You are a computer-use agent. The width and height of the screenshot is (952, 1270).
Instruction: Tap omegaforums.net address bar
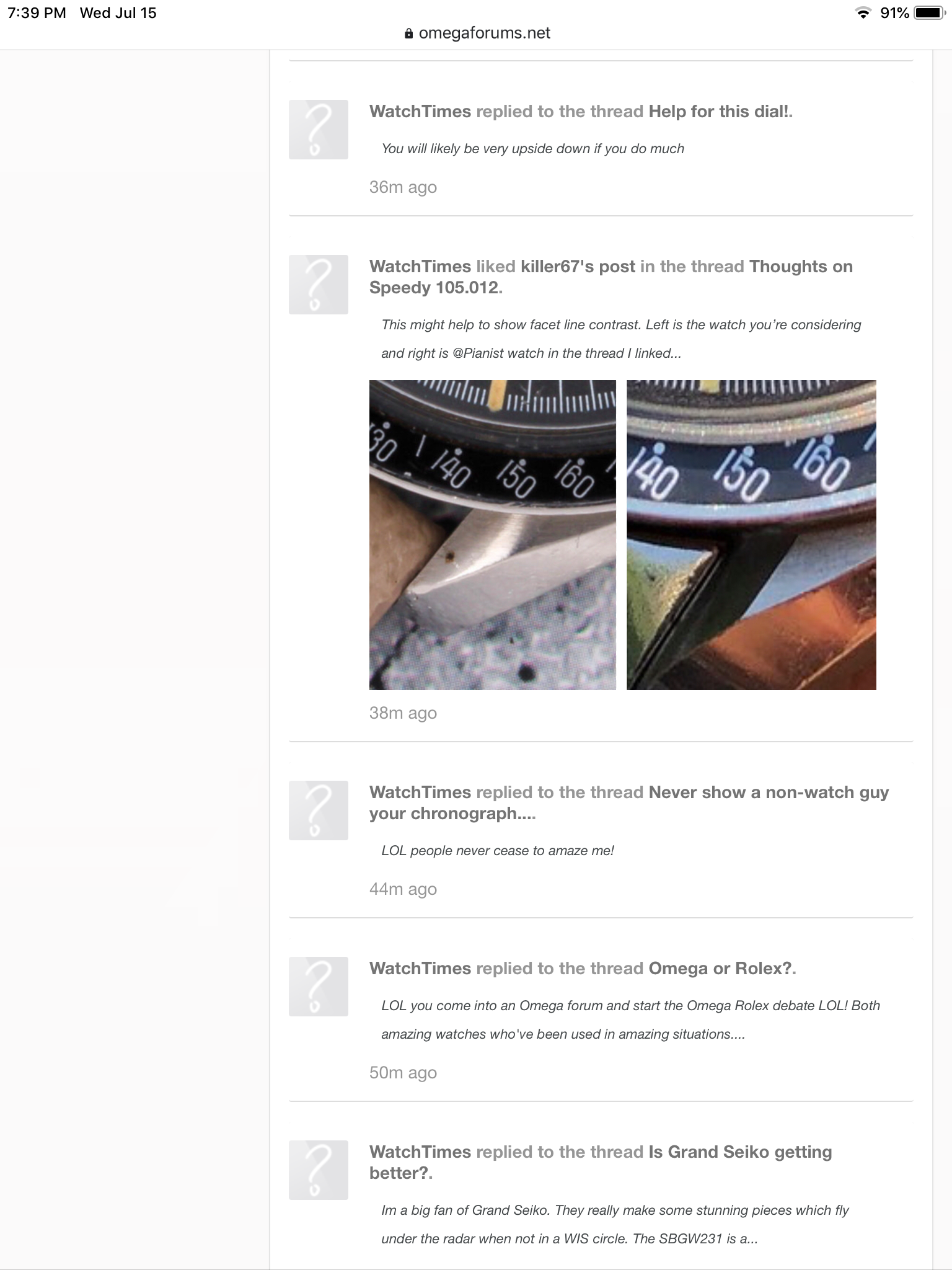coord(477,33)
